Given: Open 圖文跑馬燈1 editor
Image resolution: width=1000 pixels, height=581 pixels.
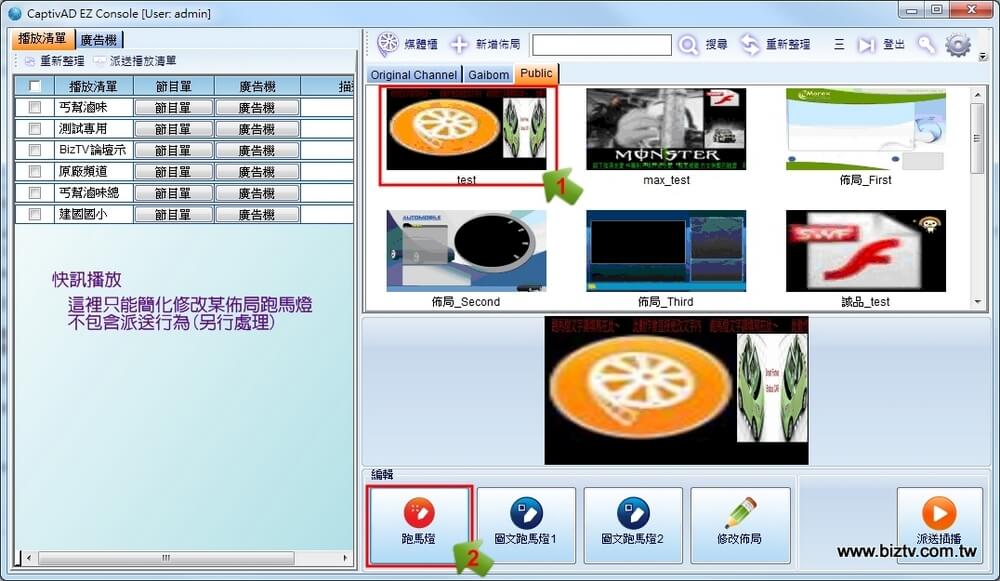Looking at the screenshot, I should [526, 525].
